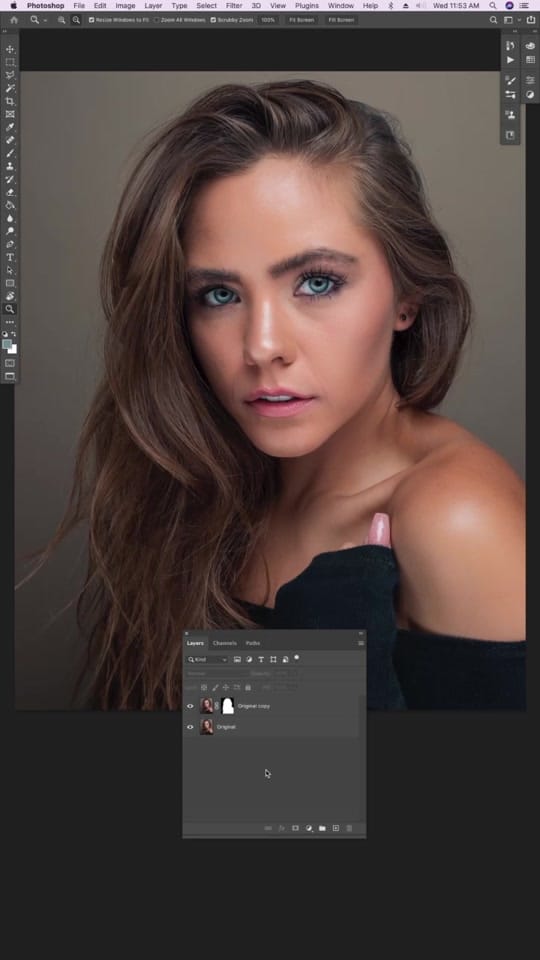Swap foreground and background colors
Screen dimensions: 540x960
[15, 334]
